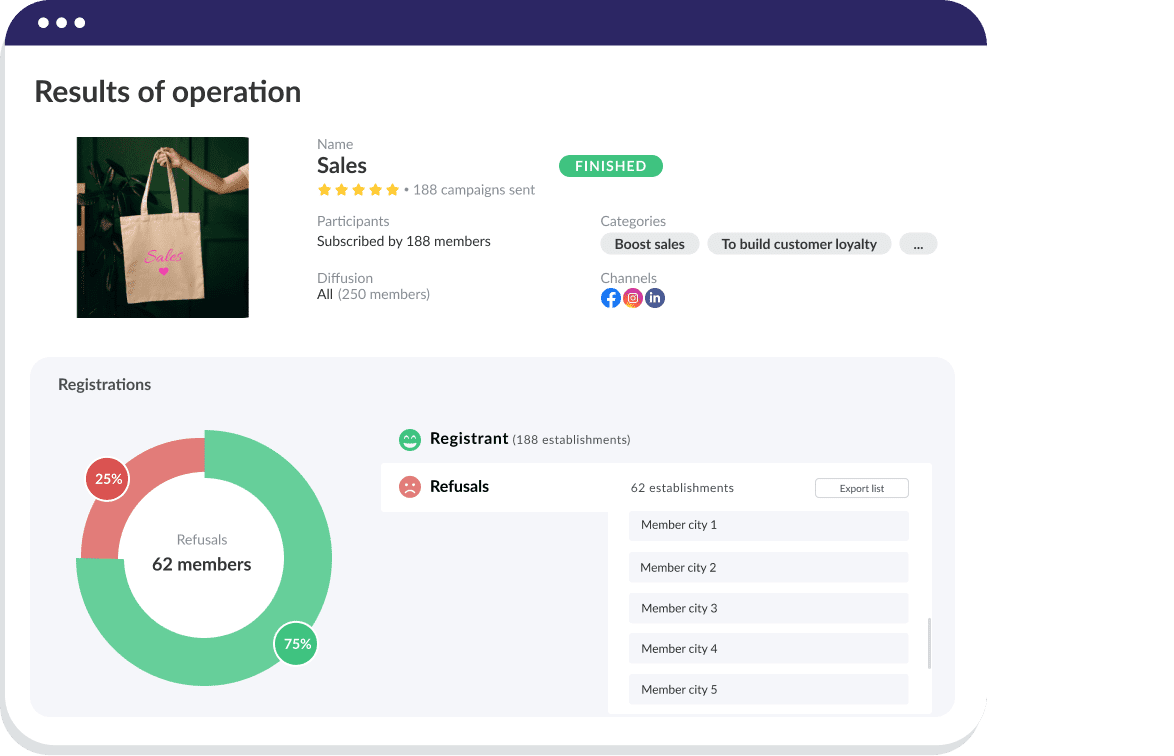Click the Facebook channel icon

[x=610, y=298]
